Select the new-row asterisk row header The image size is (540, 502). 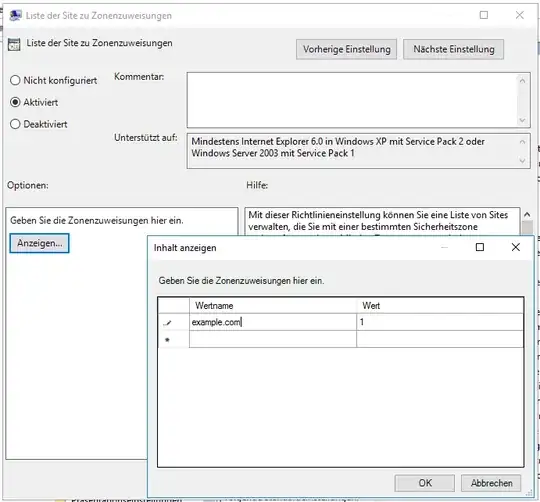174,339
